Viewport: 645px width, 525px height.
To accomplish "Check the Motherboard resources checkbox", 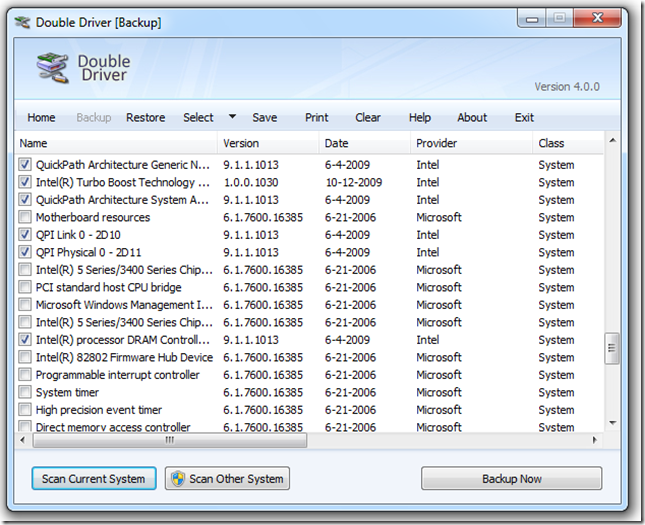I will 25,217.
